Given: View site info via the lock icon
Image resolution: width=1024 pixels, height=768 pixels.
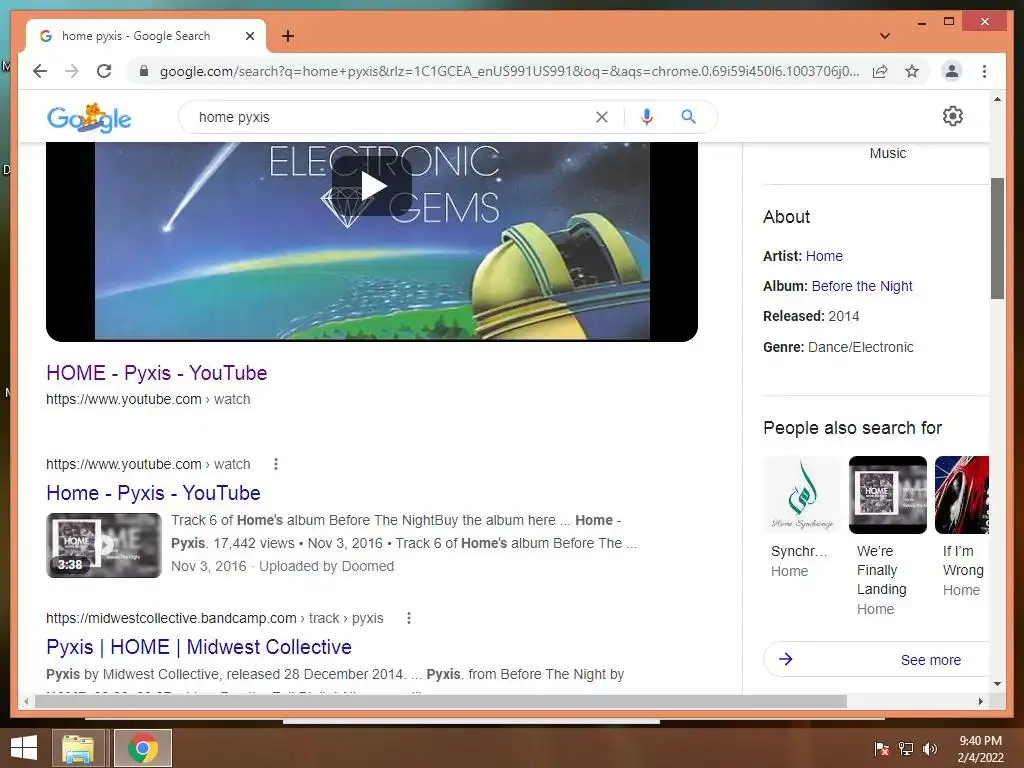Looking at the screenshot, I should pyautogui.click(x=144, y=71).
